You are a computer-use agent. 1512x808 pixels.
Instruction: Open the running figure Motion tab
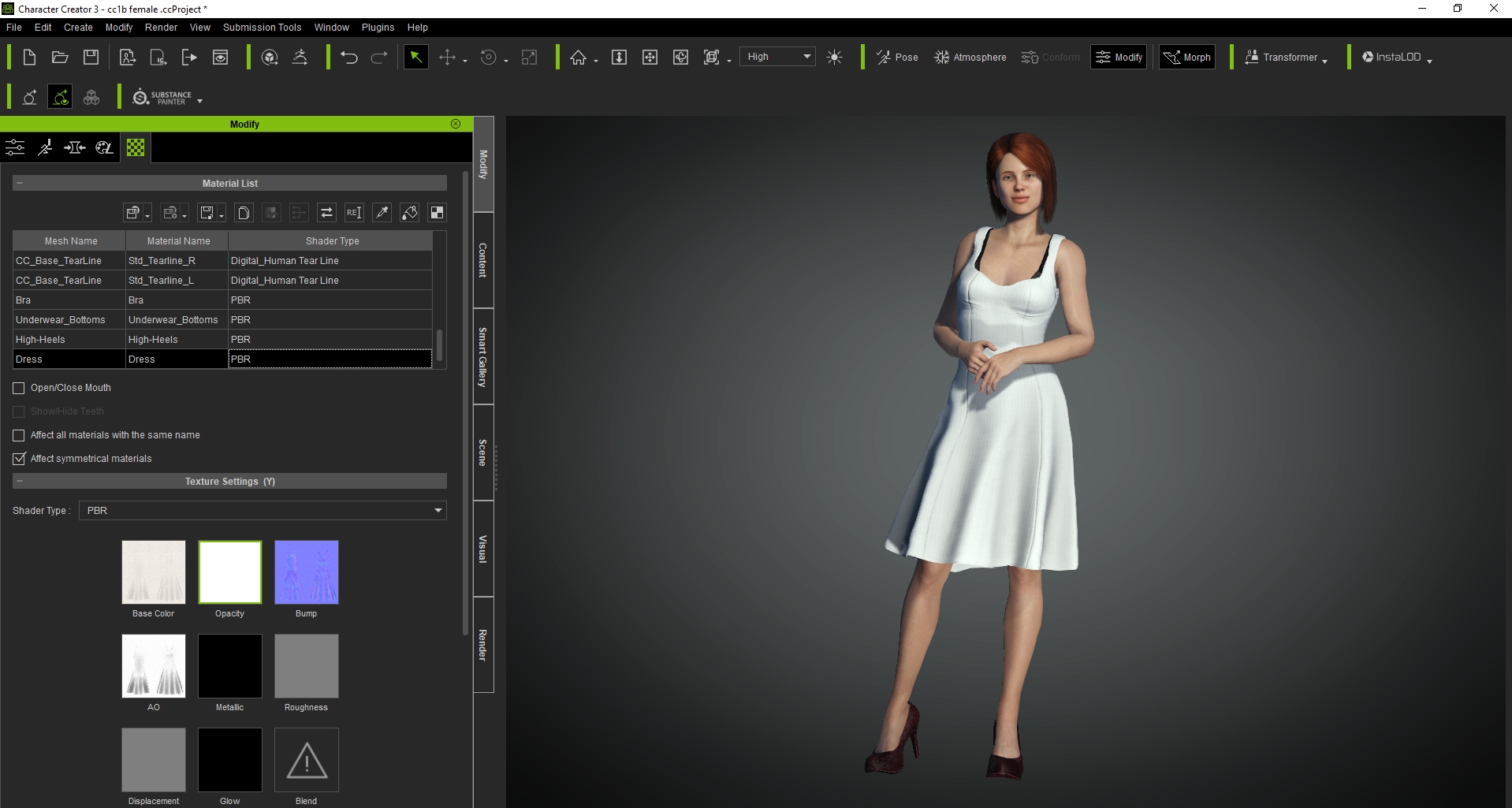(x=45, y=147)
